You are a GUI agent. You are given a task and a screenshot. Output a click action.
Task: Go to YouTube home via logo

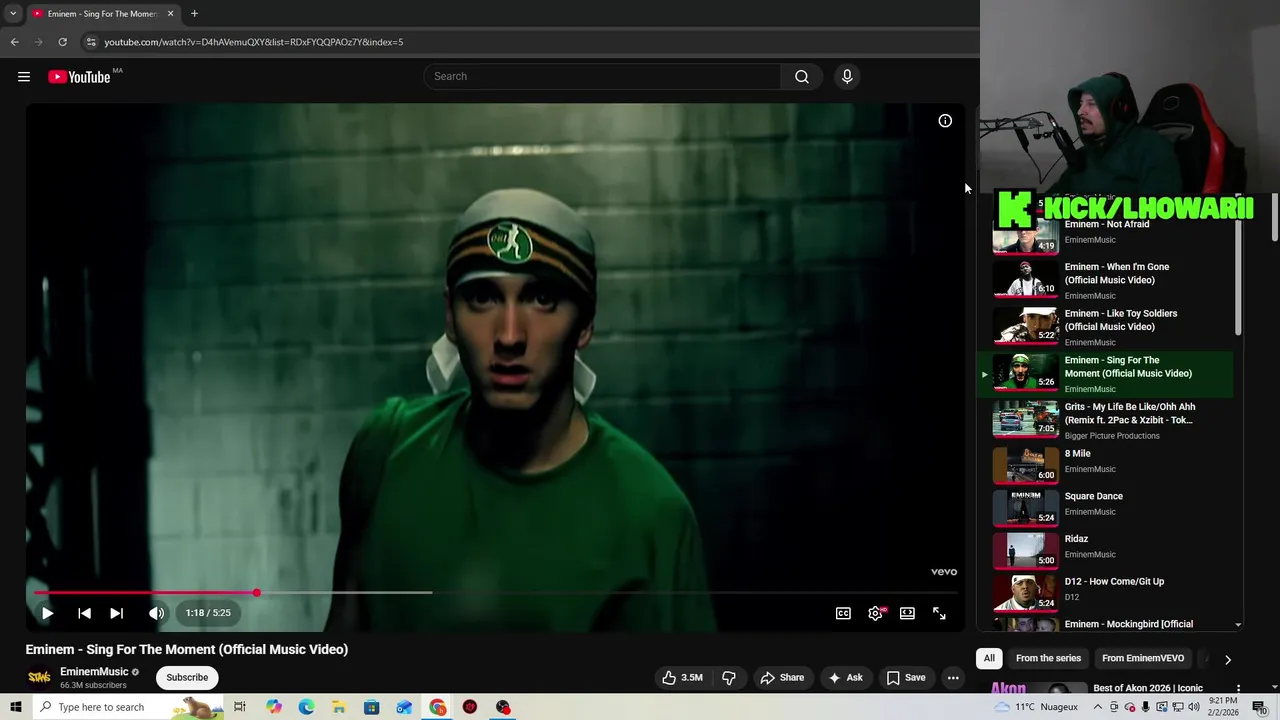tap(79, 77)
